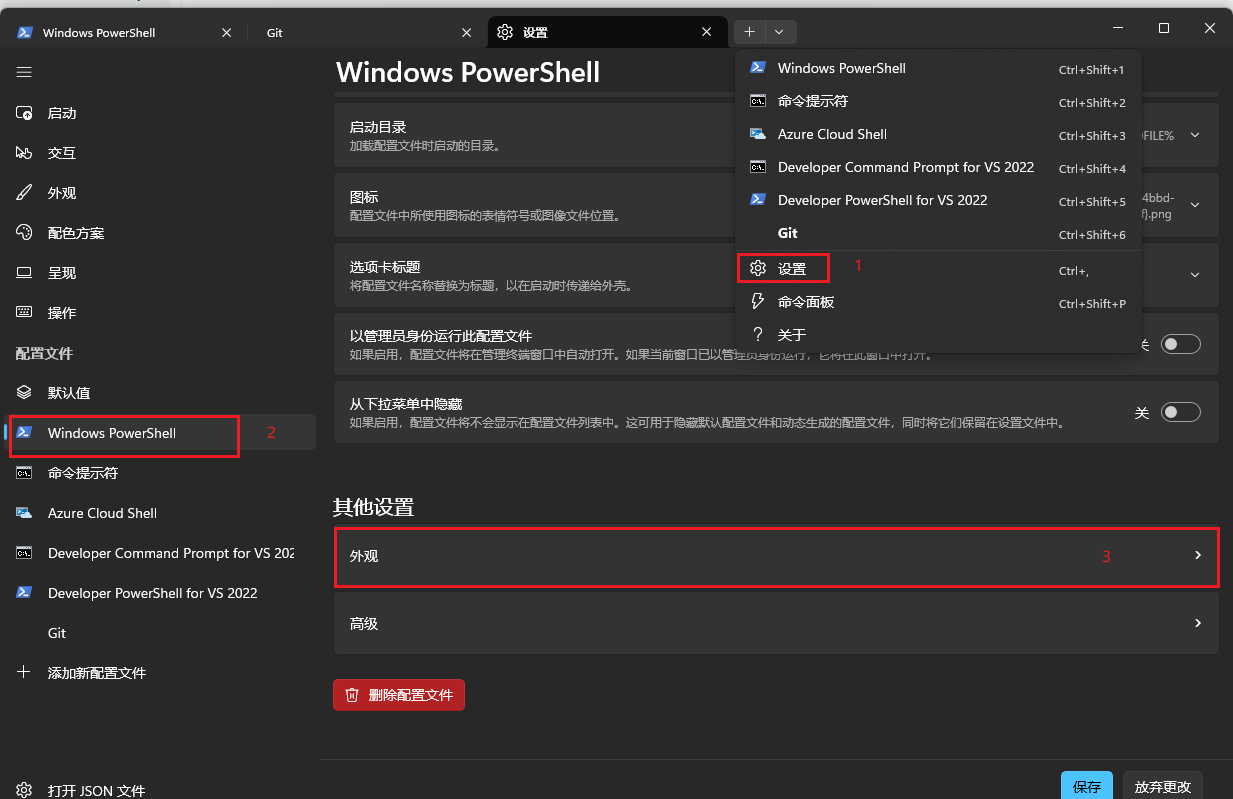Click the red 删除配置文件 button

click(x=399, y=695)
